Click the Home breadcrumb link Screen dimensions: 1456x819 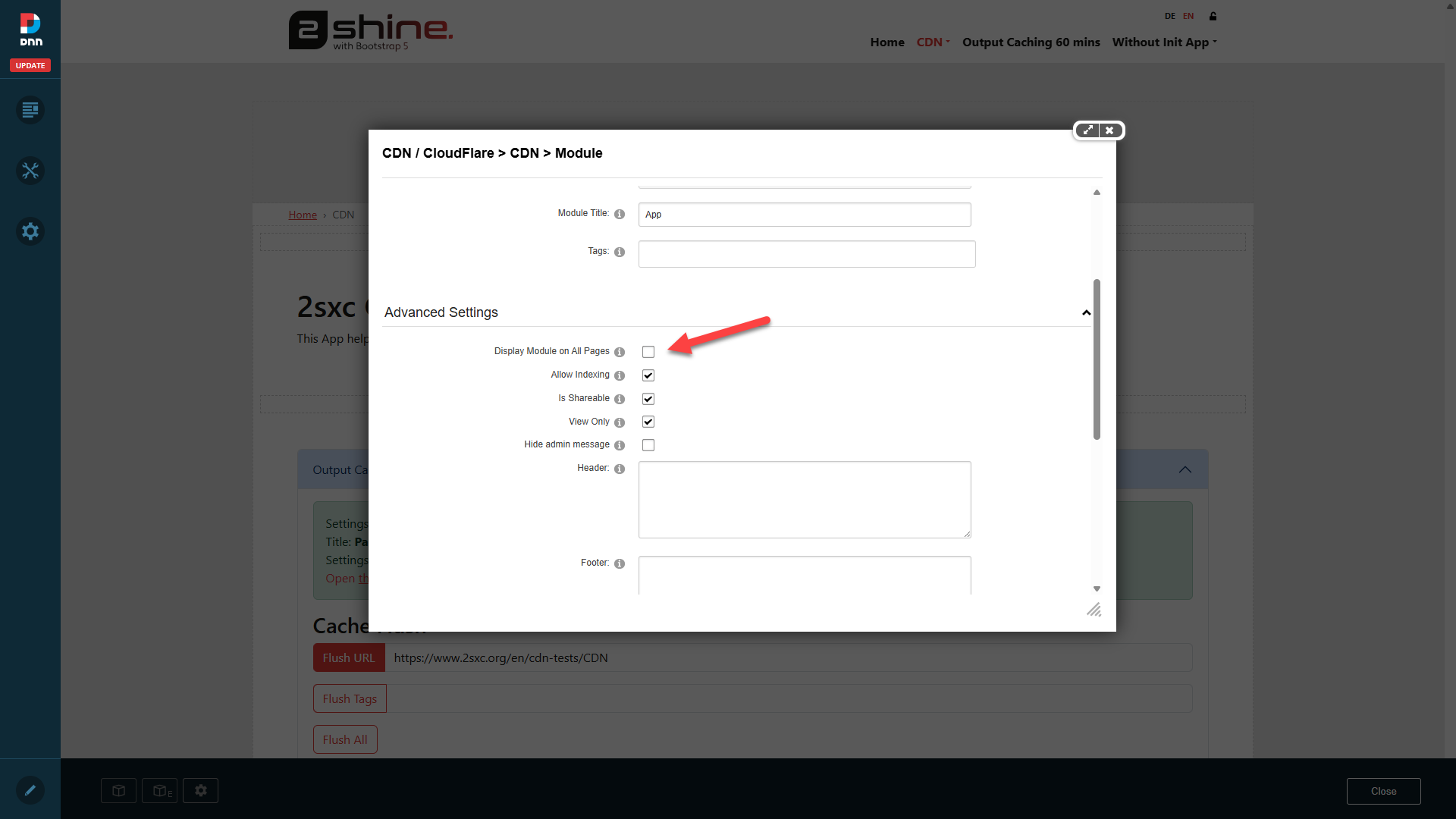[303, 215]
